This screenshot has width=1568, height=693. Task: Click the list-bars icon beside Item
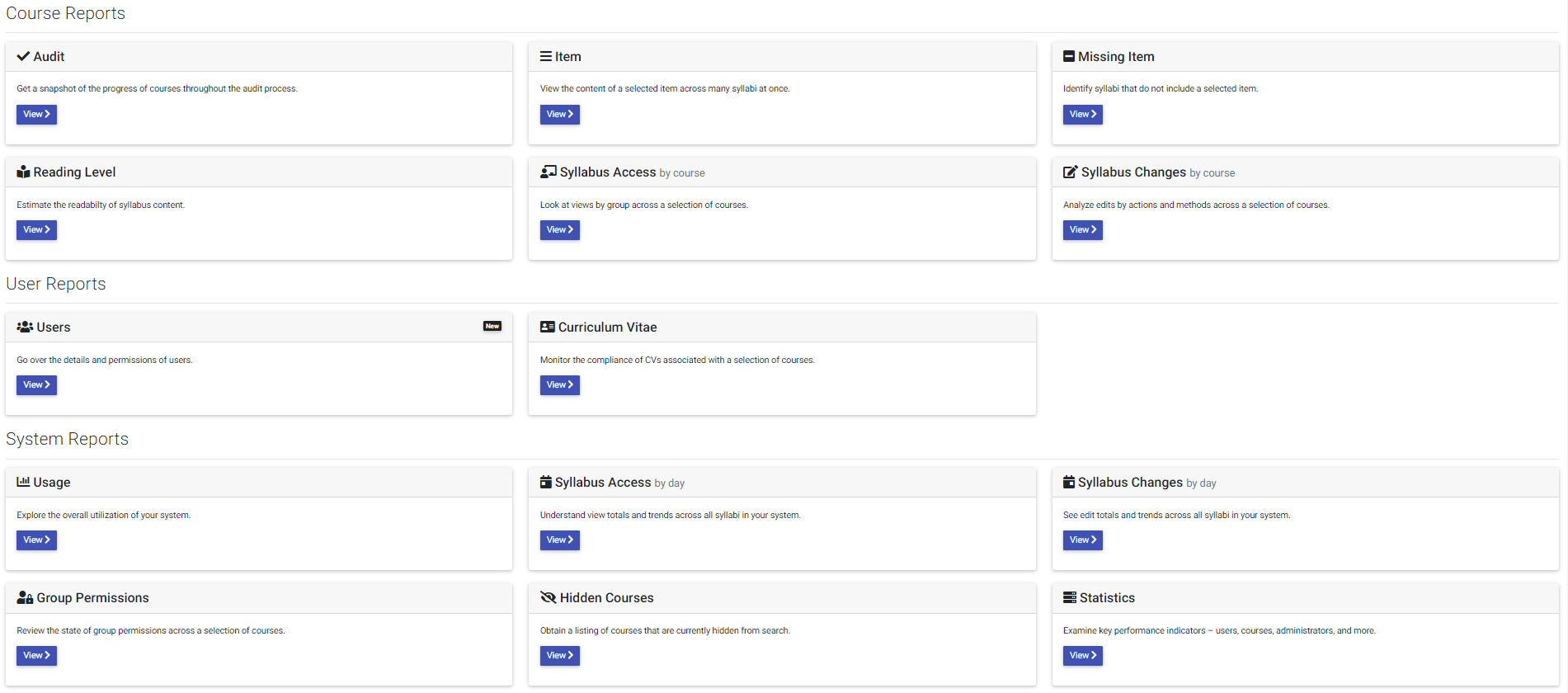tap(546, 56)
